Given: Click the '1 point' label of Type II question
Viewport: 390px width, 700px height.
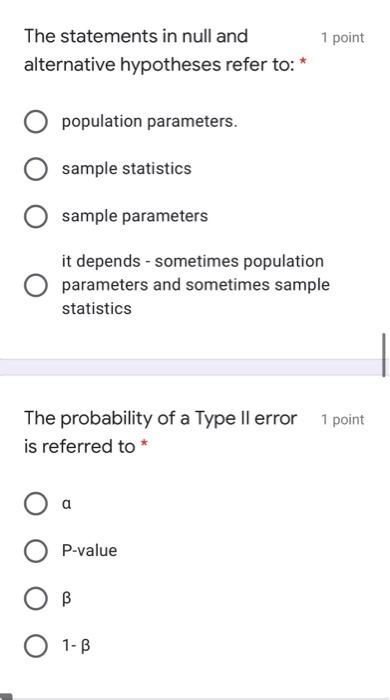Looking at the screenshot, I should click(343, 420).
